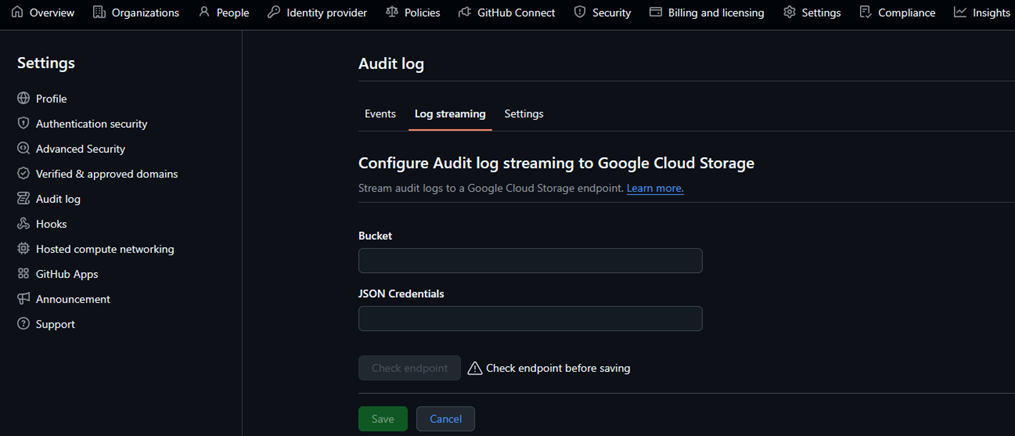This screenshot has height=436, width=1015.
Task: Open Audit log in the sidebar
Action: [58, 199]
